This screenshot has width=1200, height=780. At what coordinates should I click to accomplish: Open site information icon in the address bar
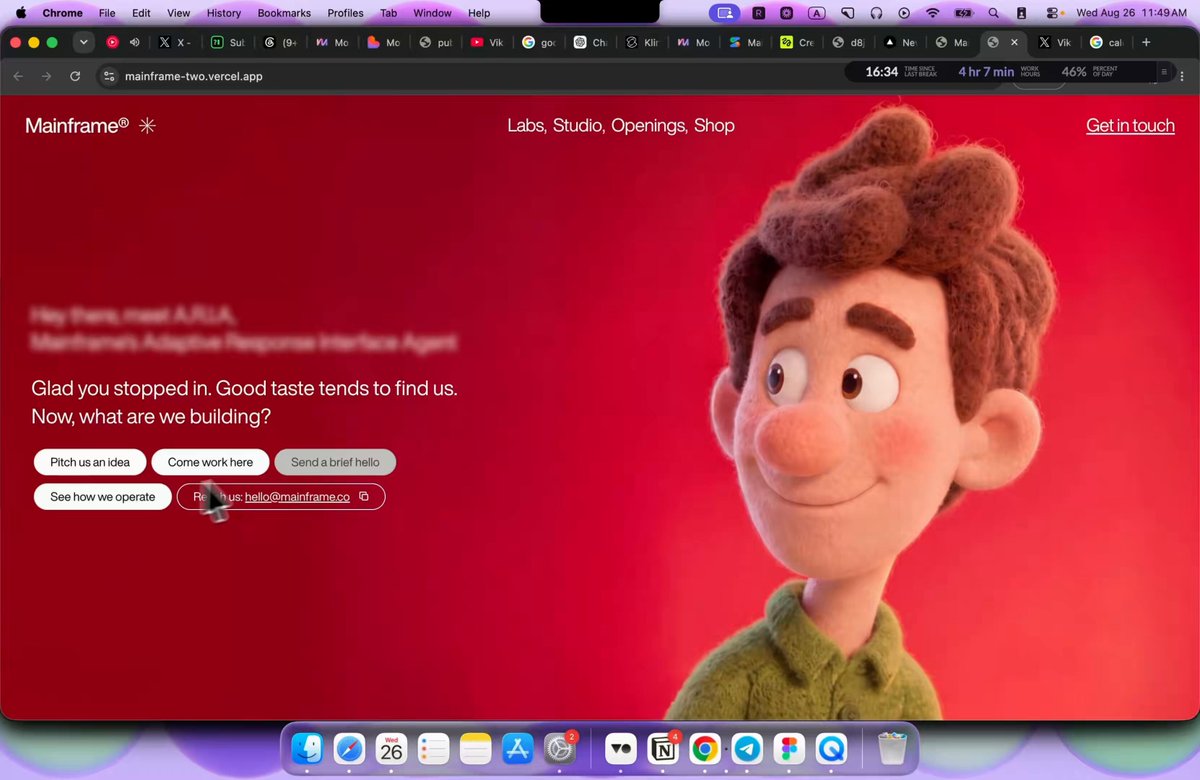pyautogui.click(x=110, y=76)
